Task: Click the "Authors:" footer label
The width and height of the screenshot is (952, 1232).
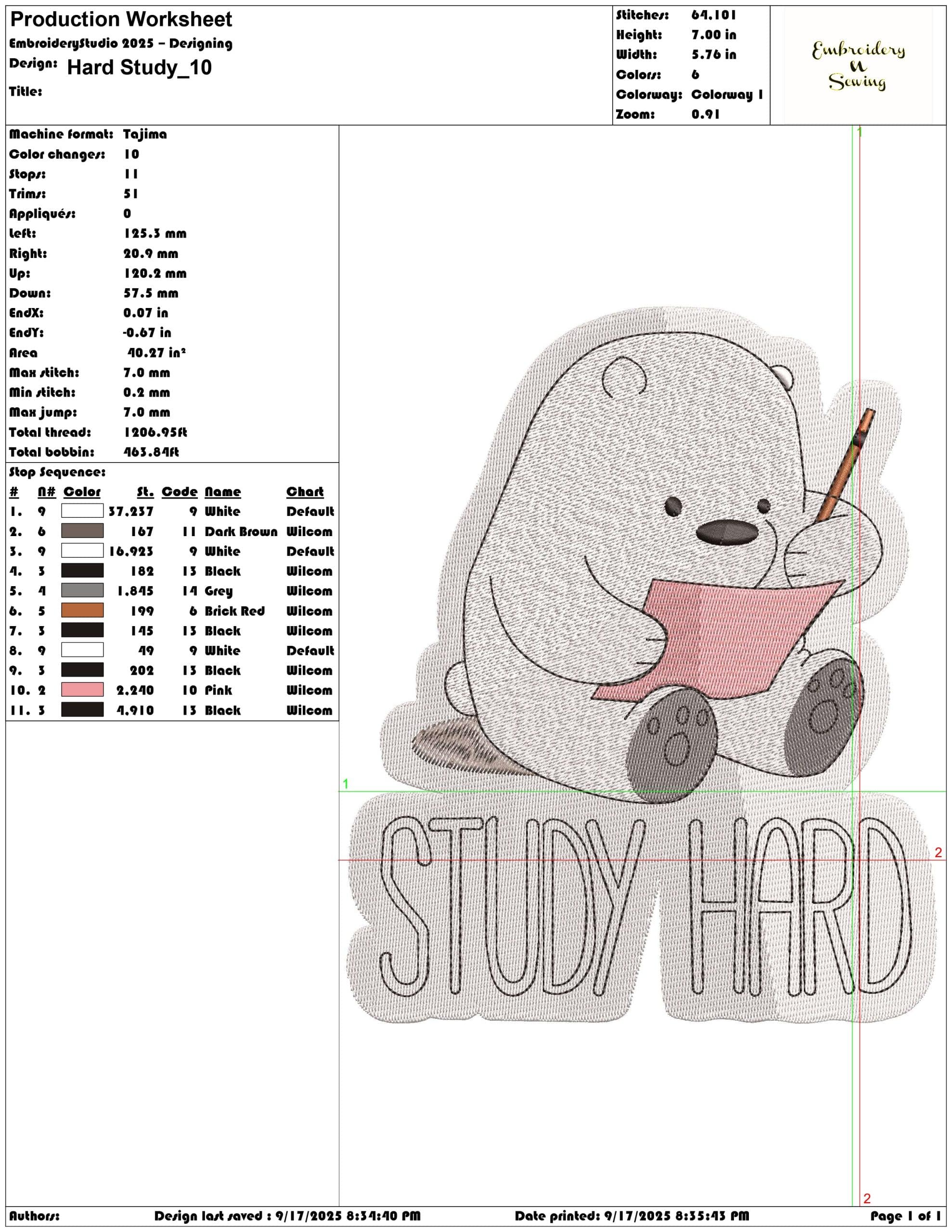Action: [x=34, y=1216]
